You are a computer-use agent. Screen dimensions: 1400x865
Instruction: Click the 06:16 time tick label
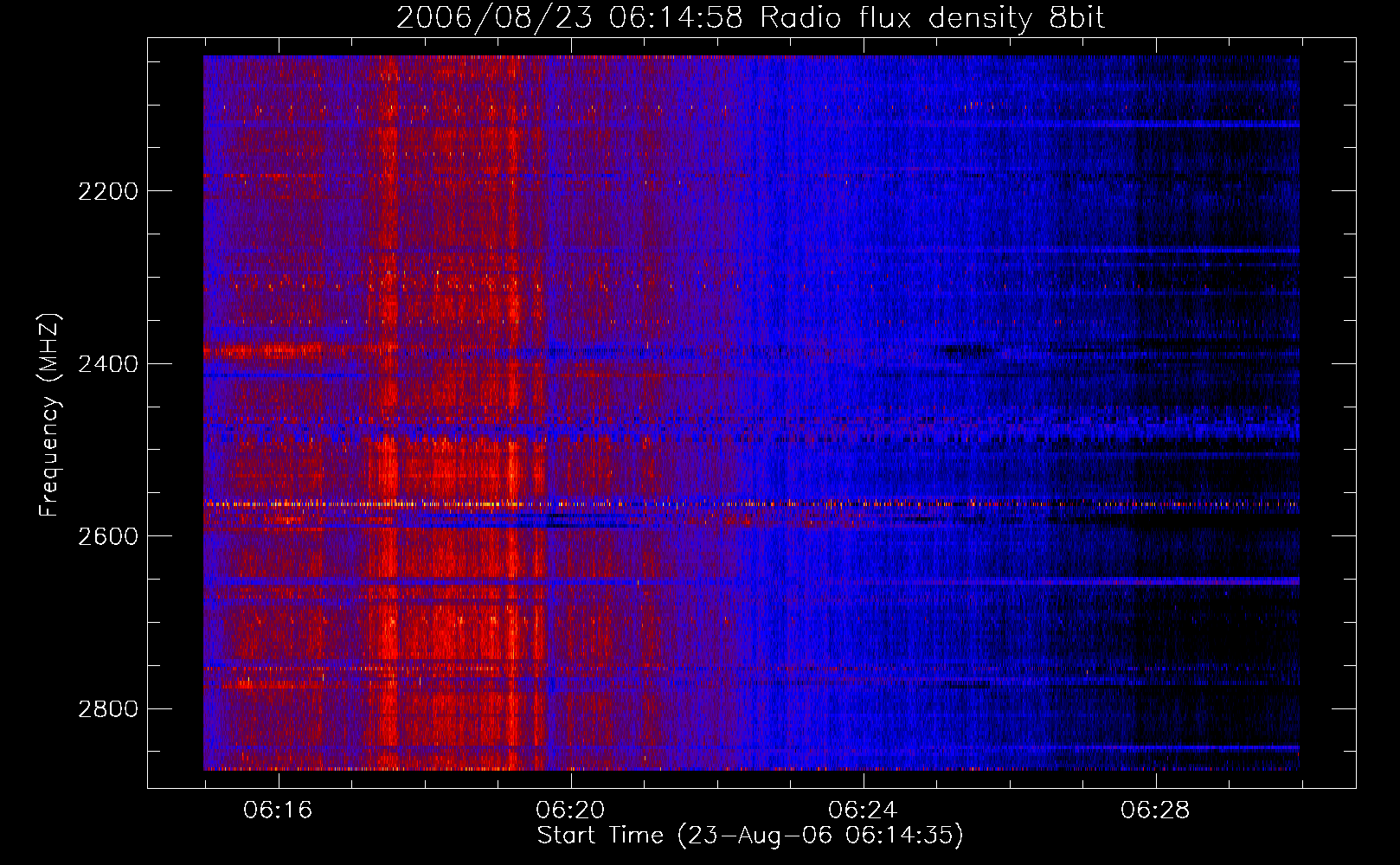pos(278,811)
